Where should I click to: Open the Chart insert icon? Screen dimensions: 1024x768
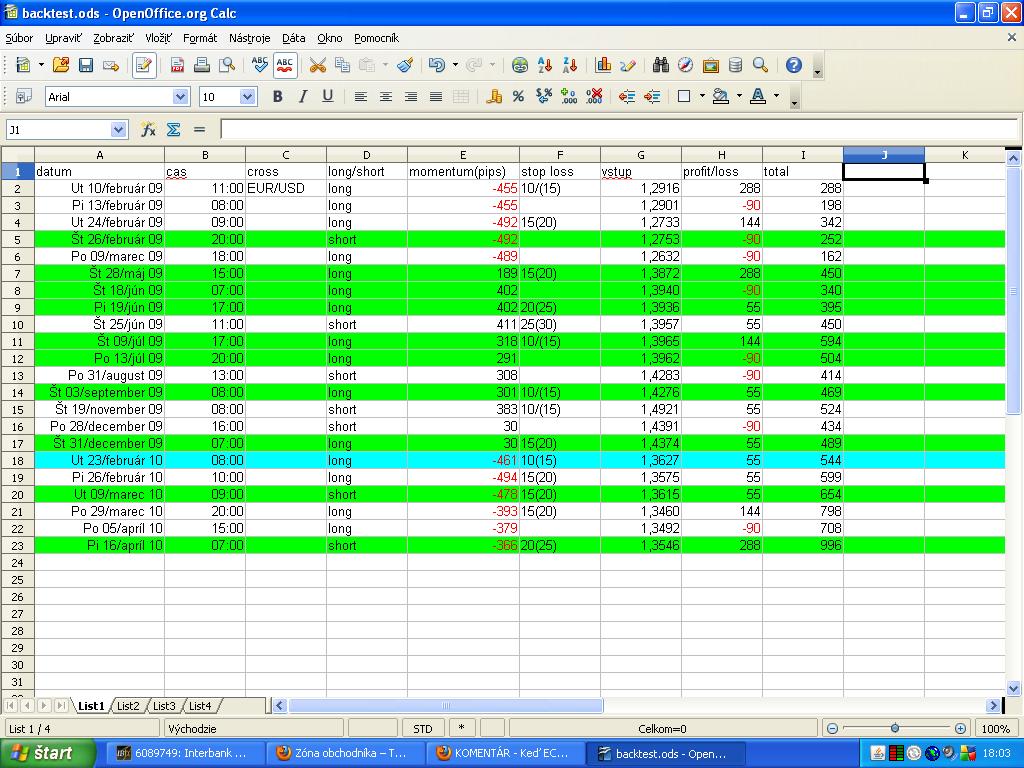(x=603, y=65)
